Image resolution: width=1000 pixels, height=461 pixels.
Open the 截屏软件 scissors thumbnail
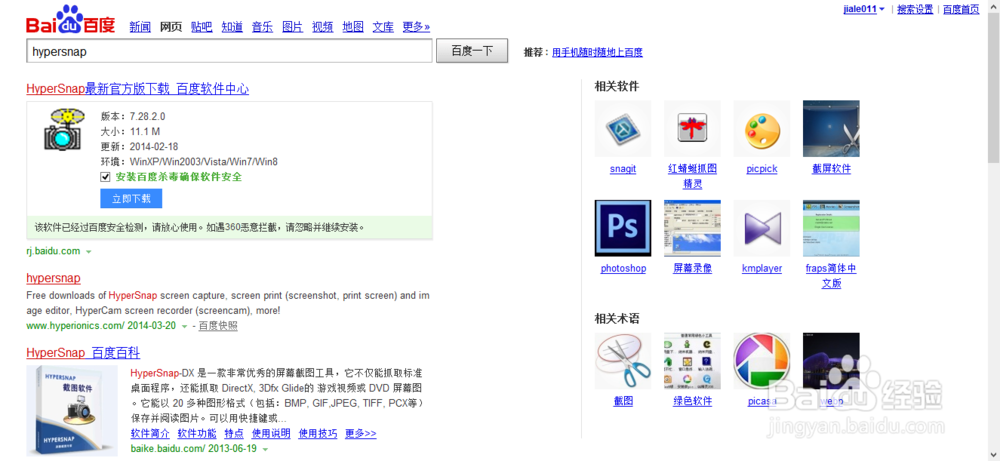click(831, 128)
